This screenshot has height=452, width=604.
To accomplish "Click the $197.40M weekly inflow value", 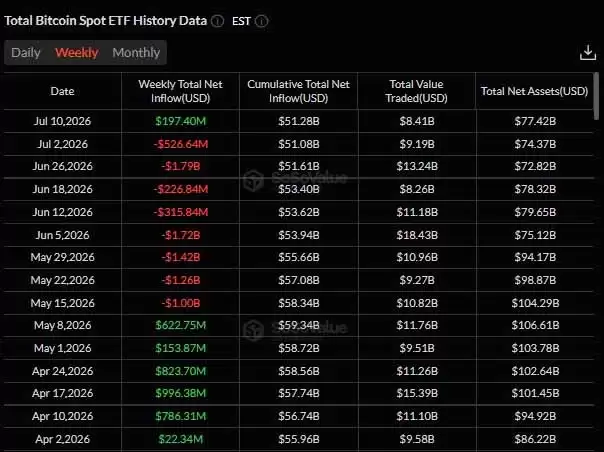I will (181, 121).
